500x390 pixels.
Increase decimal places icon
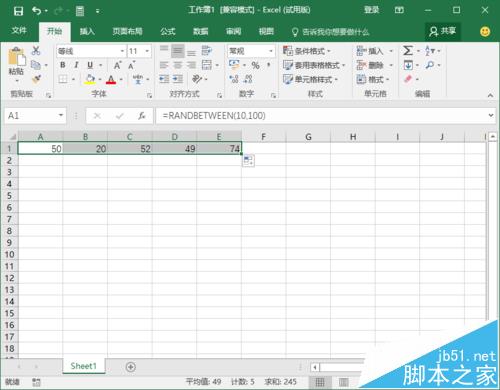coord(234,79)
